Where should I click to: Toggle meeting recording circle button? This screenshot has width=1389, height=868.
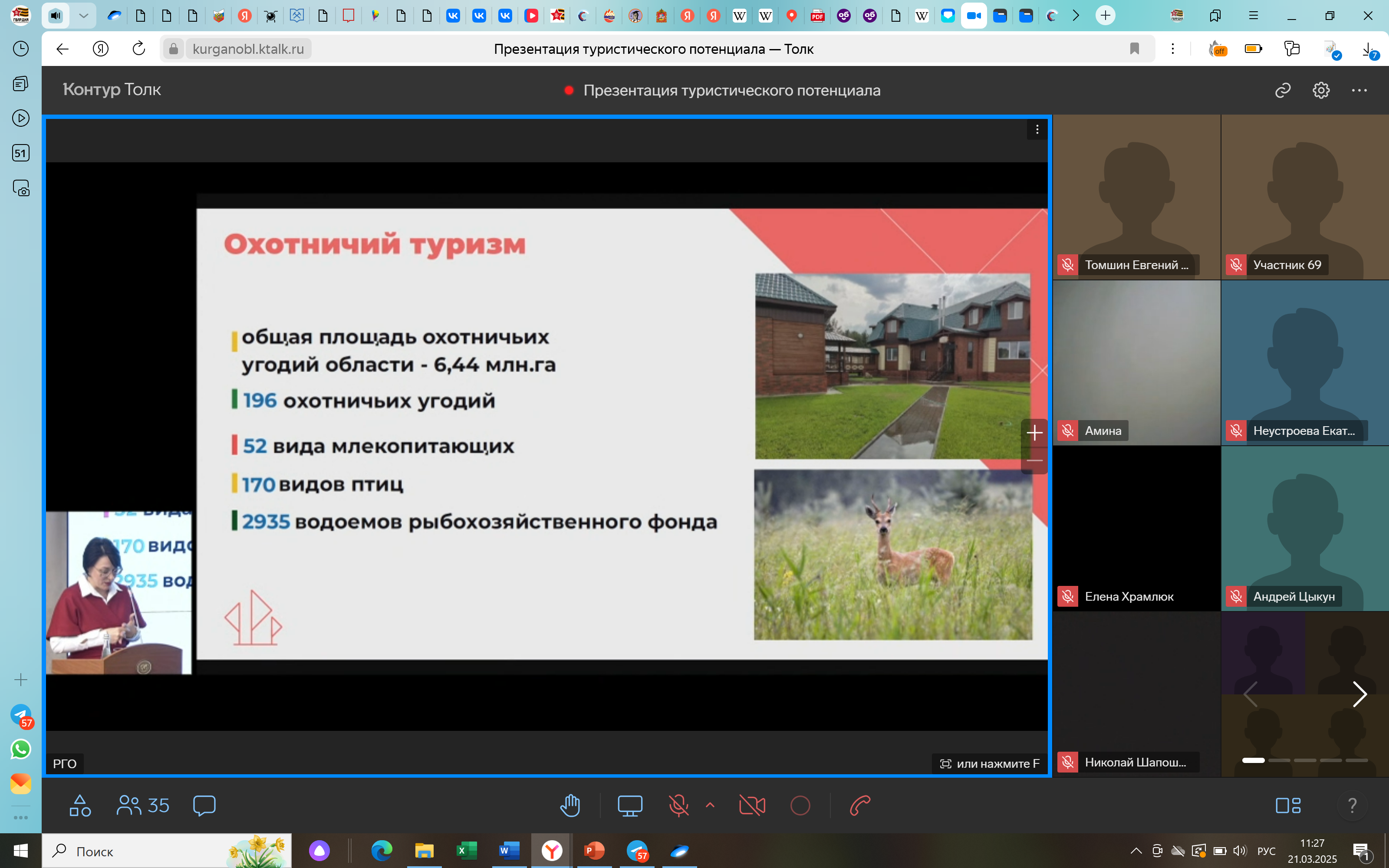[800, 806]
